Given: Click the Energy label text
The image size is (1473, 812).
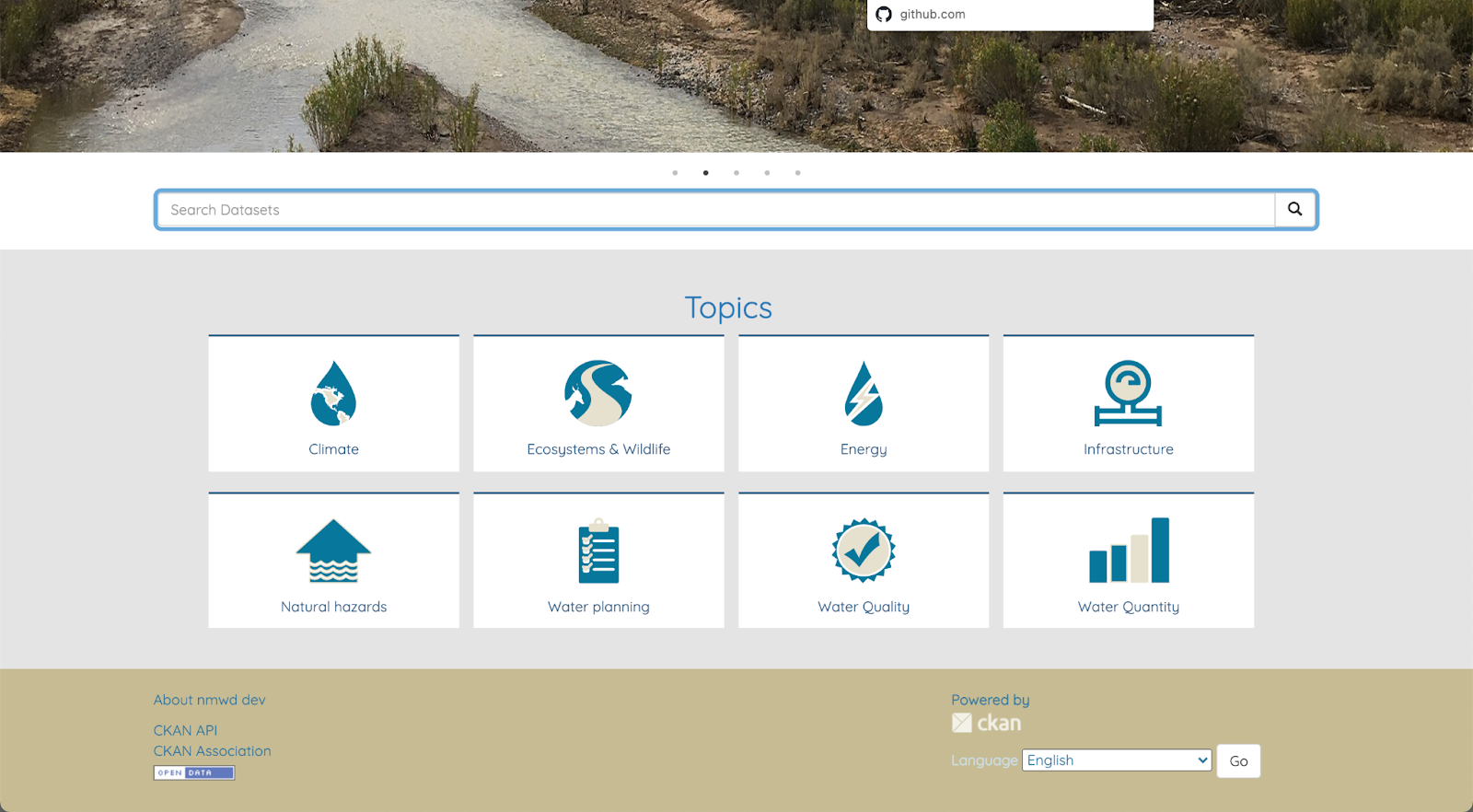Looking at the screenshot, I should (x=864, y=449).
